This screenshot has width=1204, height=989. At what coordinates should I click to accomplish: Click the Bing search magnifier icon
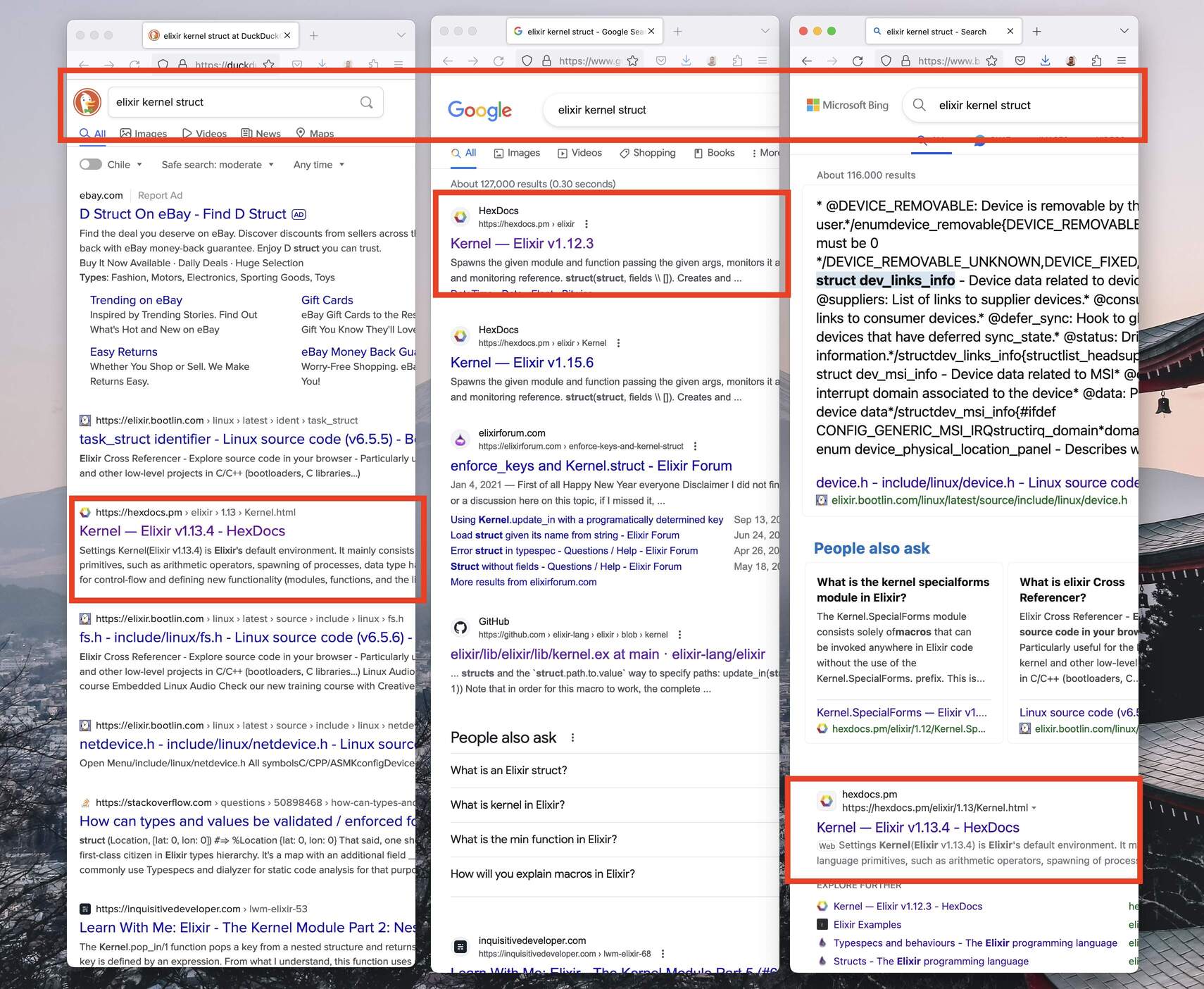coord(919,105)
